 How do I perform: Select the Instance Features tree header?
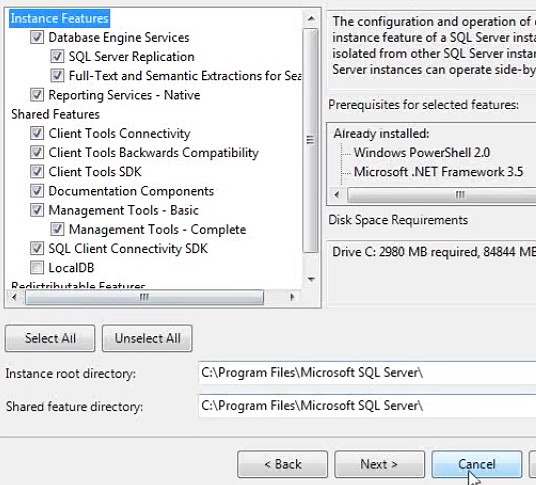(59, 18)
